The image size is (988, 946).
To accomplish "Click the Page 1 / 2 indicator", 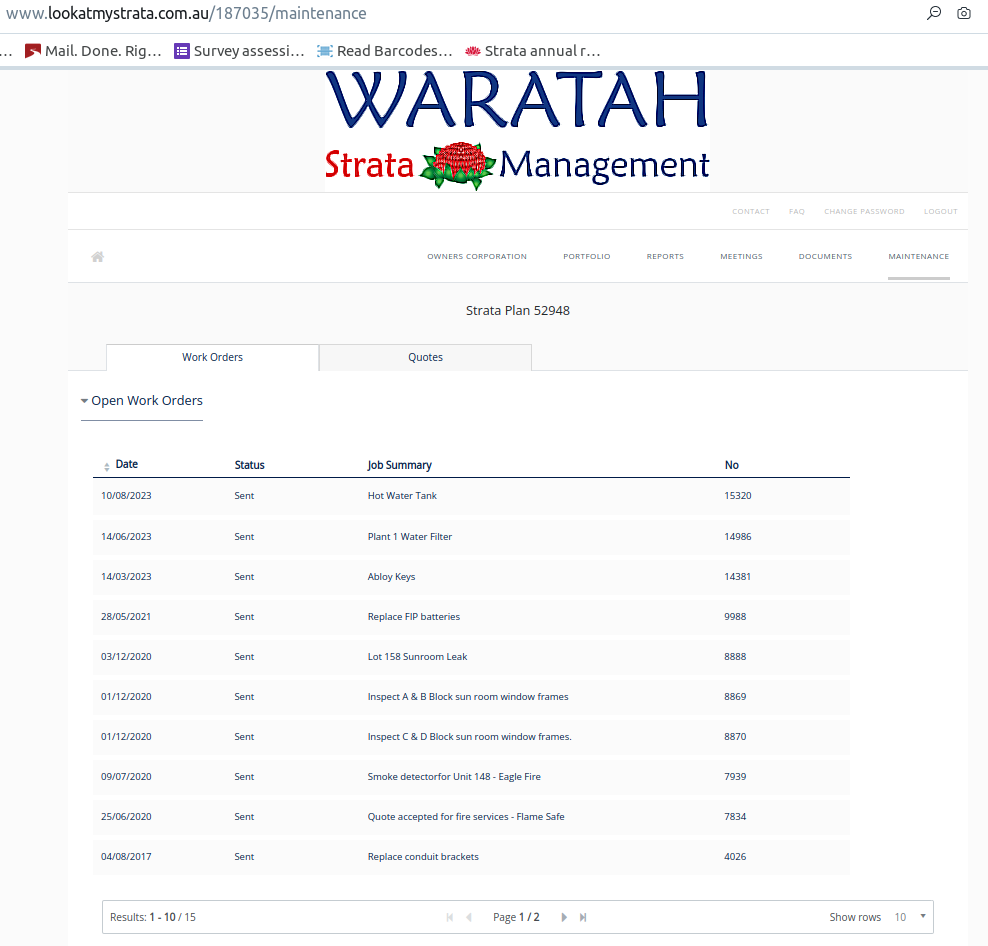I will (x=516, y=918).
